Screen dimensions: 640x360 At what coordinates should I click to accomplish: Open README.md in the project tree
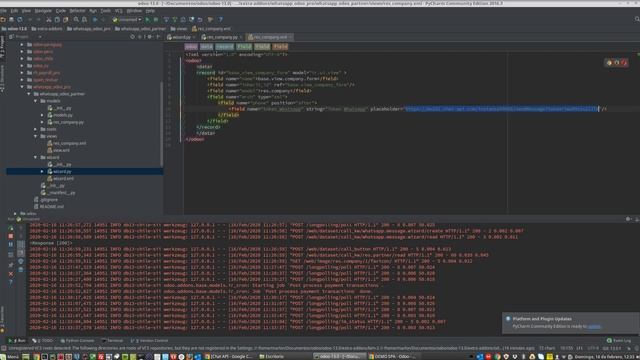pyautogui.click(x=49, y=207)
